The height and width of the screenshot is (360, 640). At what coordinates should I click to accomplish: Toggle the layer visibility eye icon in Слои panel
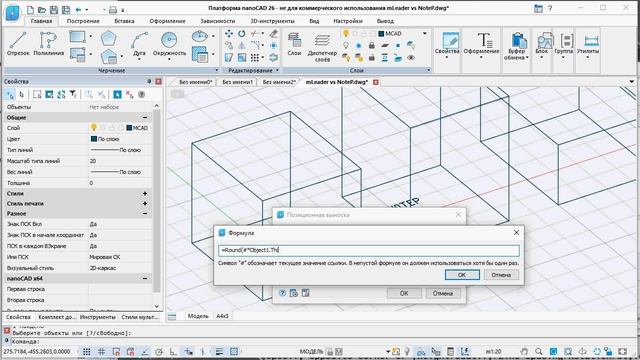pos(411,58)
